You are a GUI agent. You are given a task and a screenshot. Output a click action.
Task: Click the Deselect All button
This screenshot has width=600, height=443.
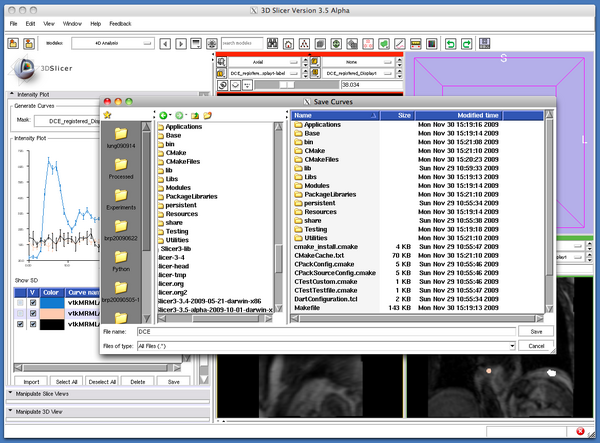[104, 381]
